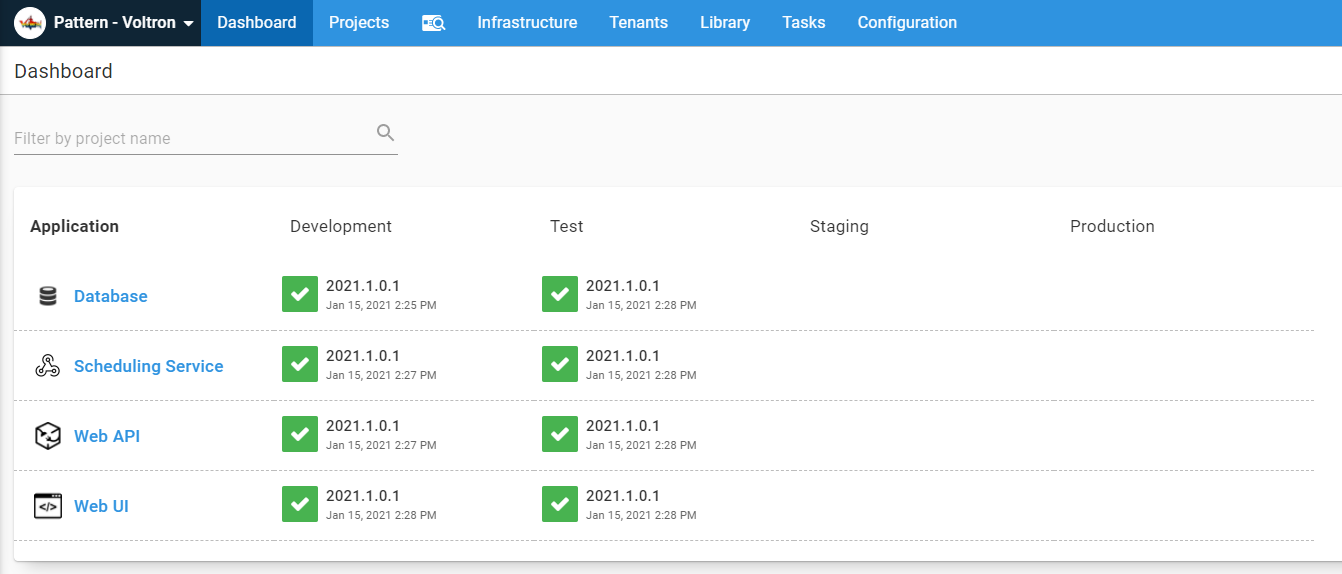Click the Database project stack icon
The width and height of the screenshot is (1342, 574).
pyautogui.click(x=48, y=296)
